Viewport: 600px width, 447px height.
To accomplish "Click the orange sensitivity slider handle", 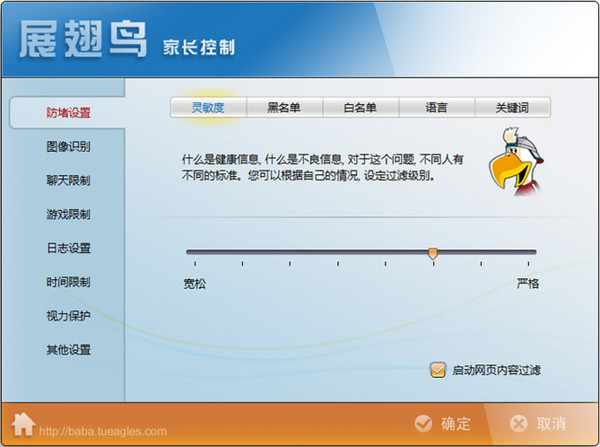I will [x=433, y=253].
